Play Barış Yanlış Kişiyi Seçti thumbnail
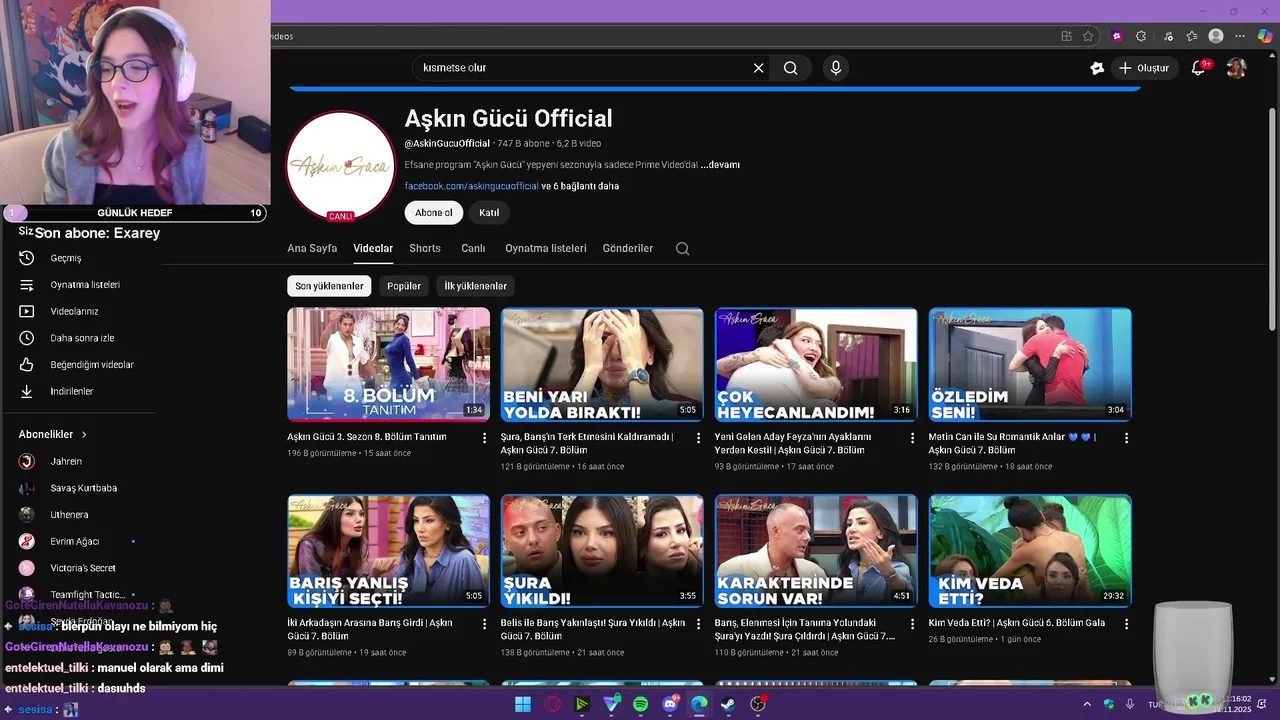This screenshot has width=1280, height=720. click(x=389, y=551)
